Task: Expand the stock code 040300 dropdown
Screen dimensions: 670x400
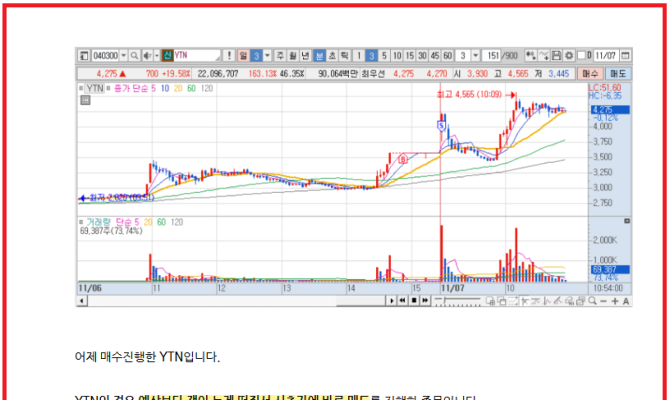Action: coord(122,55)
